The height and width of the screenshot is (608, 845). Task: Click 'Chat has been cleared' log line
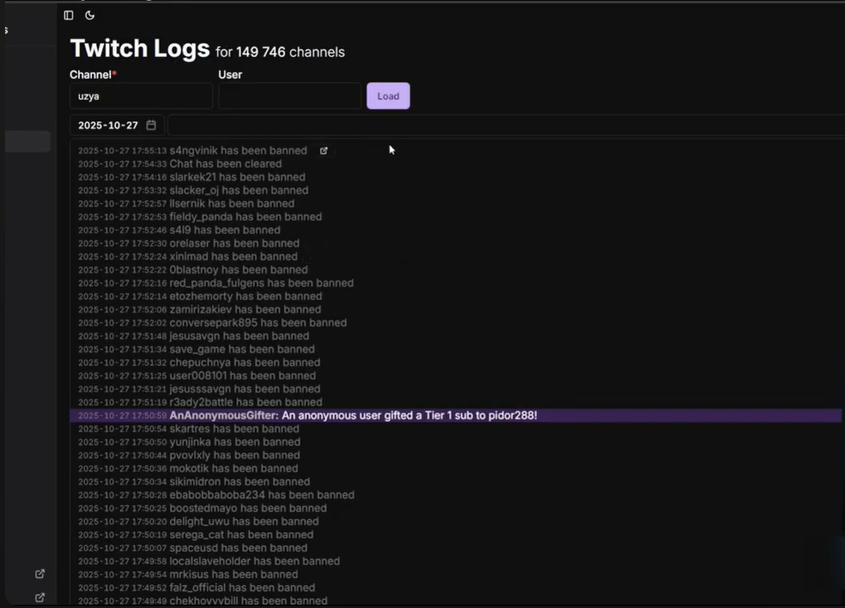225,164
